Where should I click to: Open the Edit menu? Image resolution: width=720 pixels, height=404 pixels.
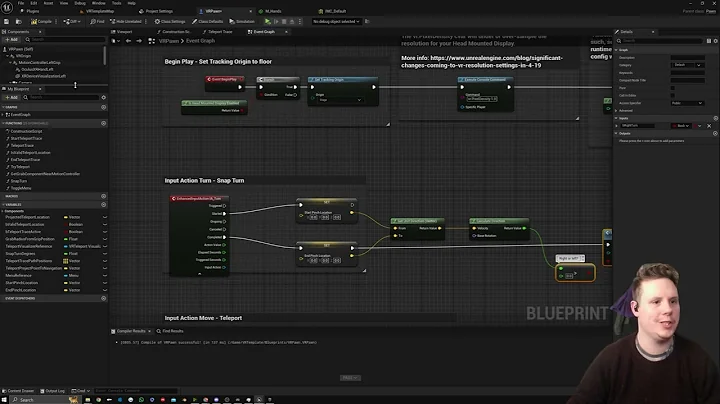pos(34,3)
